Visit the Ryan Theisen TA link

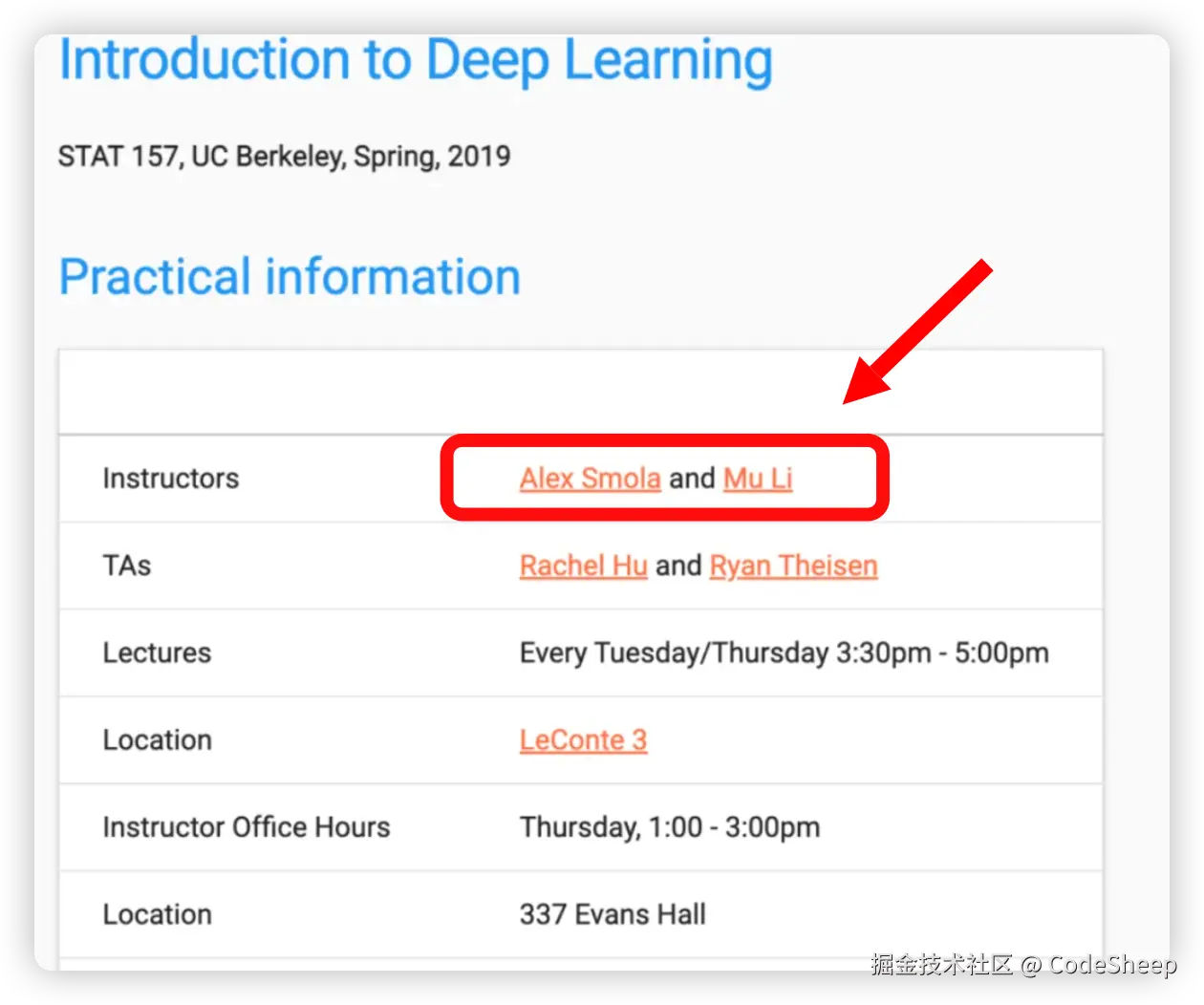click(x=793, y=566)
